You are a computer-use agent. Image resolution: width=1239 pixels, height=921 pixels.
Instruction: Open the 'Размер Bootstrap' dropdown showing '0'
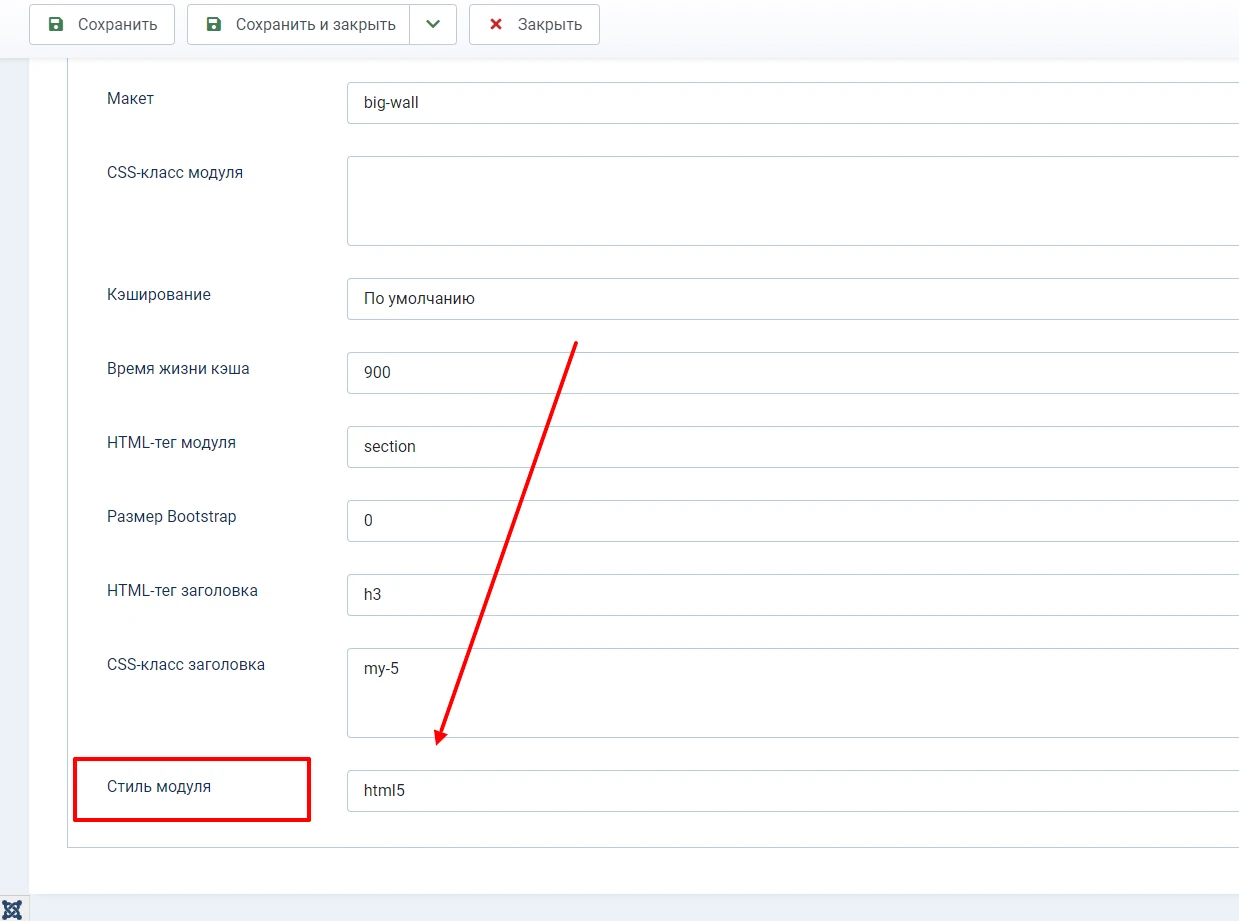[700, 521]
